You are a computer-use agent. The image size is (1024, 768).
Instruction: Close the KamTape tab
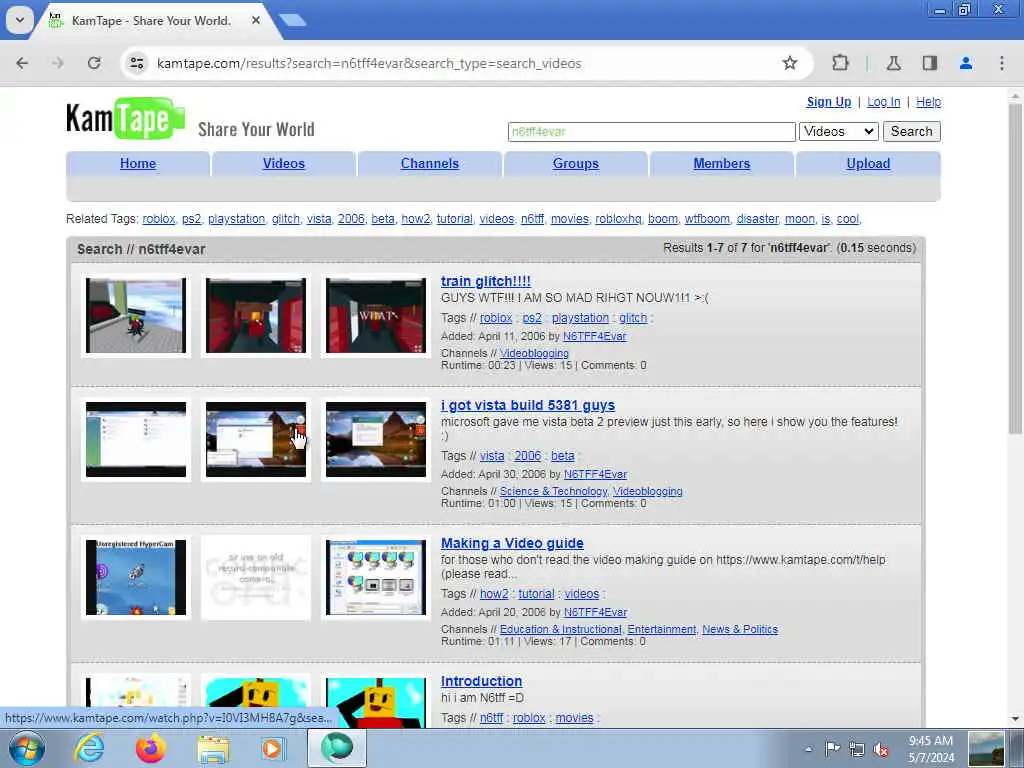point(256,20)
